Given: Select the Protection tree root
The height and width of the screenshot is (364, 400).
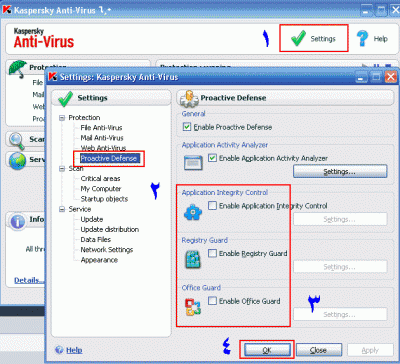Looking at the screenshot, I should coord(84,118).
